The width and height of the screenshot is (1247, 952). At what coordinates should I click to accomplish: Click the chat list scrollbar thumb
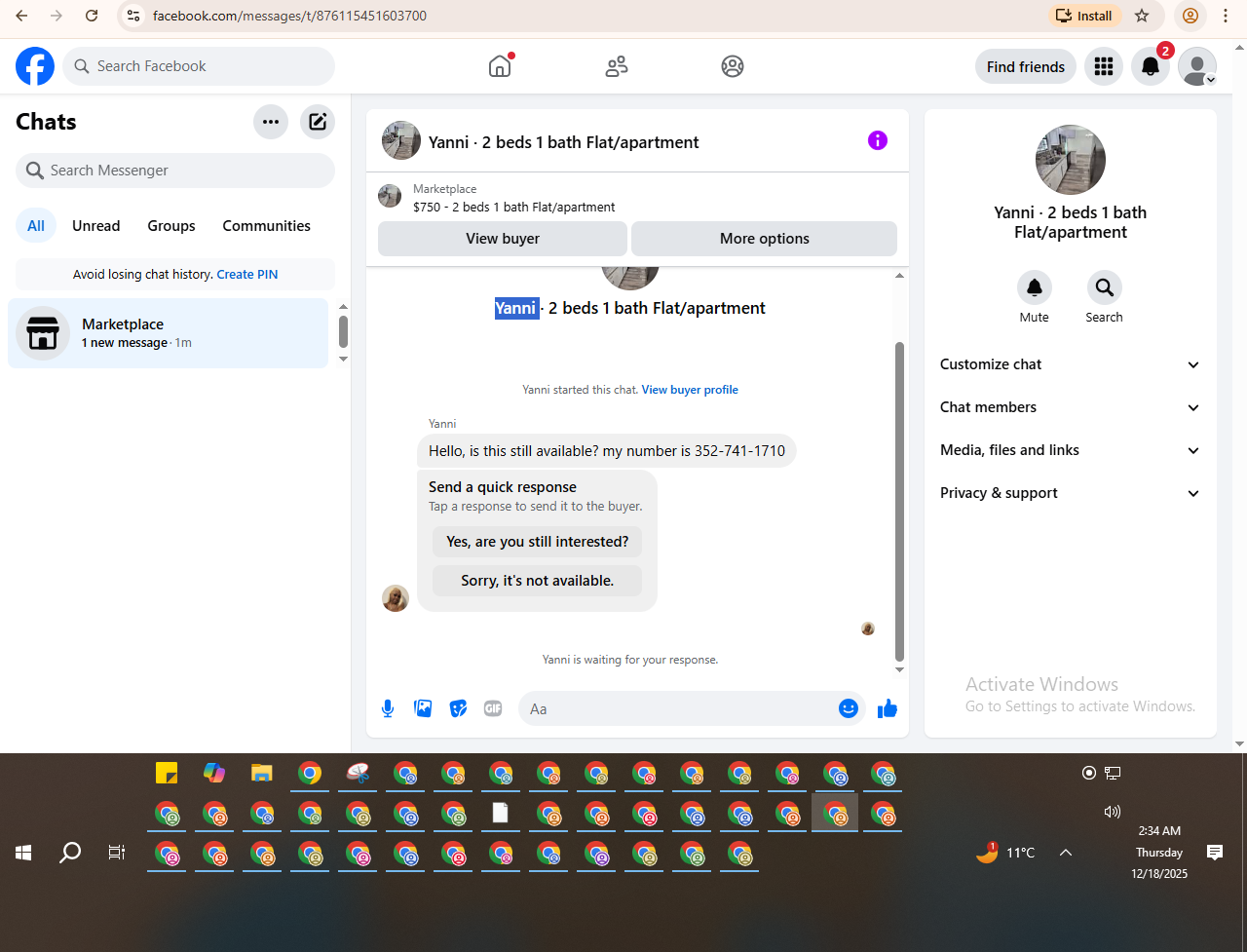point(343,331)
